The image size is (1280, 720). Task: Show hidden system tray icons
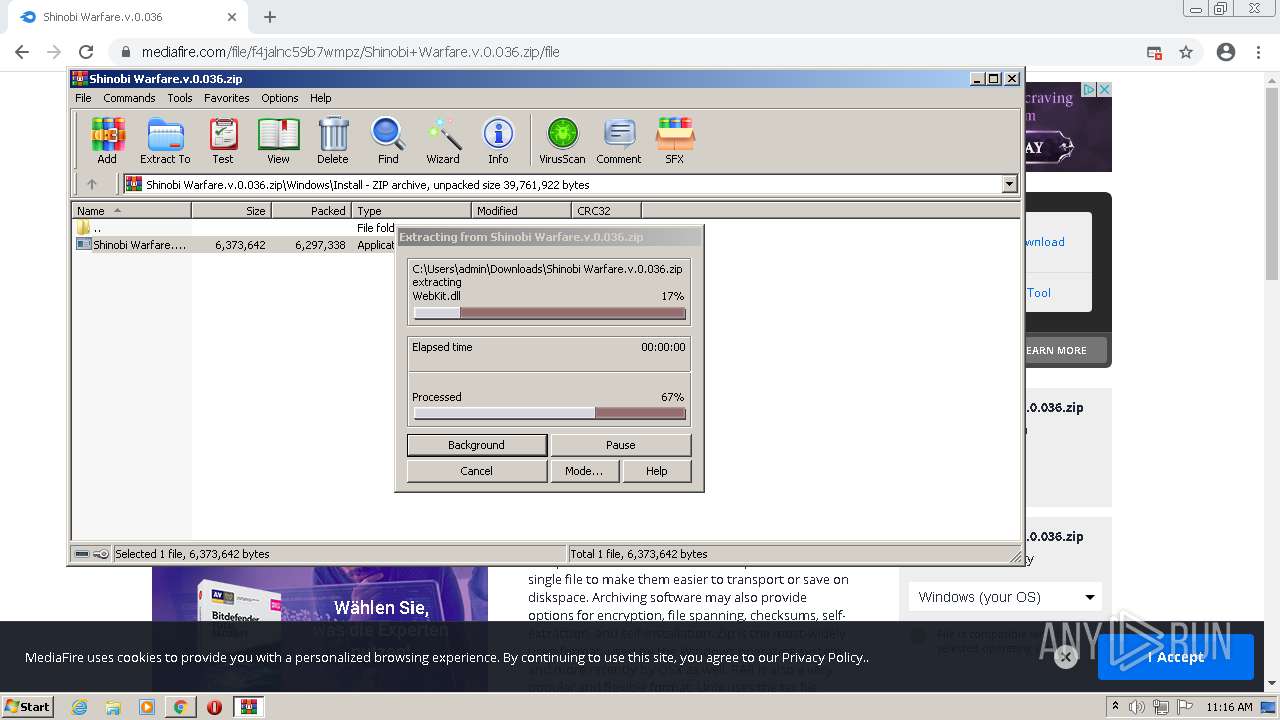tap(1116, 707)
